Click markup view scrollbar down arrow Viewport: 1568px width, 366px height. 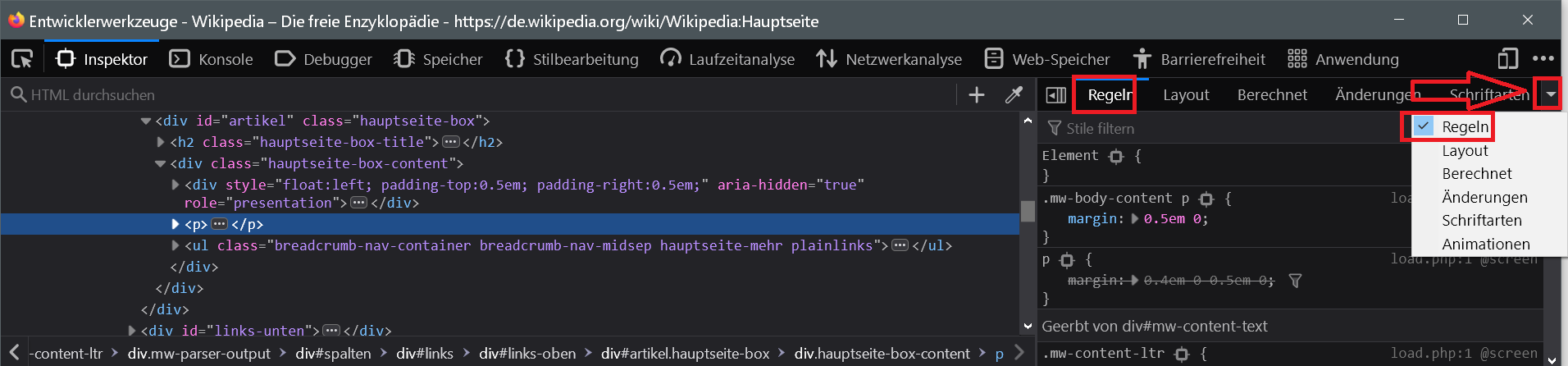tap(1028, 326)
